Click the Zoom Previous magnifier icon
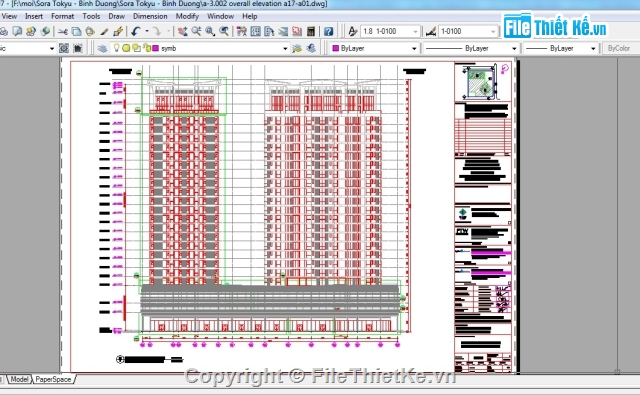This screenshot has width=640, height=395. (x=224, y=31)
